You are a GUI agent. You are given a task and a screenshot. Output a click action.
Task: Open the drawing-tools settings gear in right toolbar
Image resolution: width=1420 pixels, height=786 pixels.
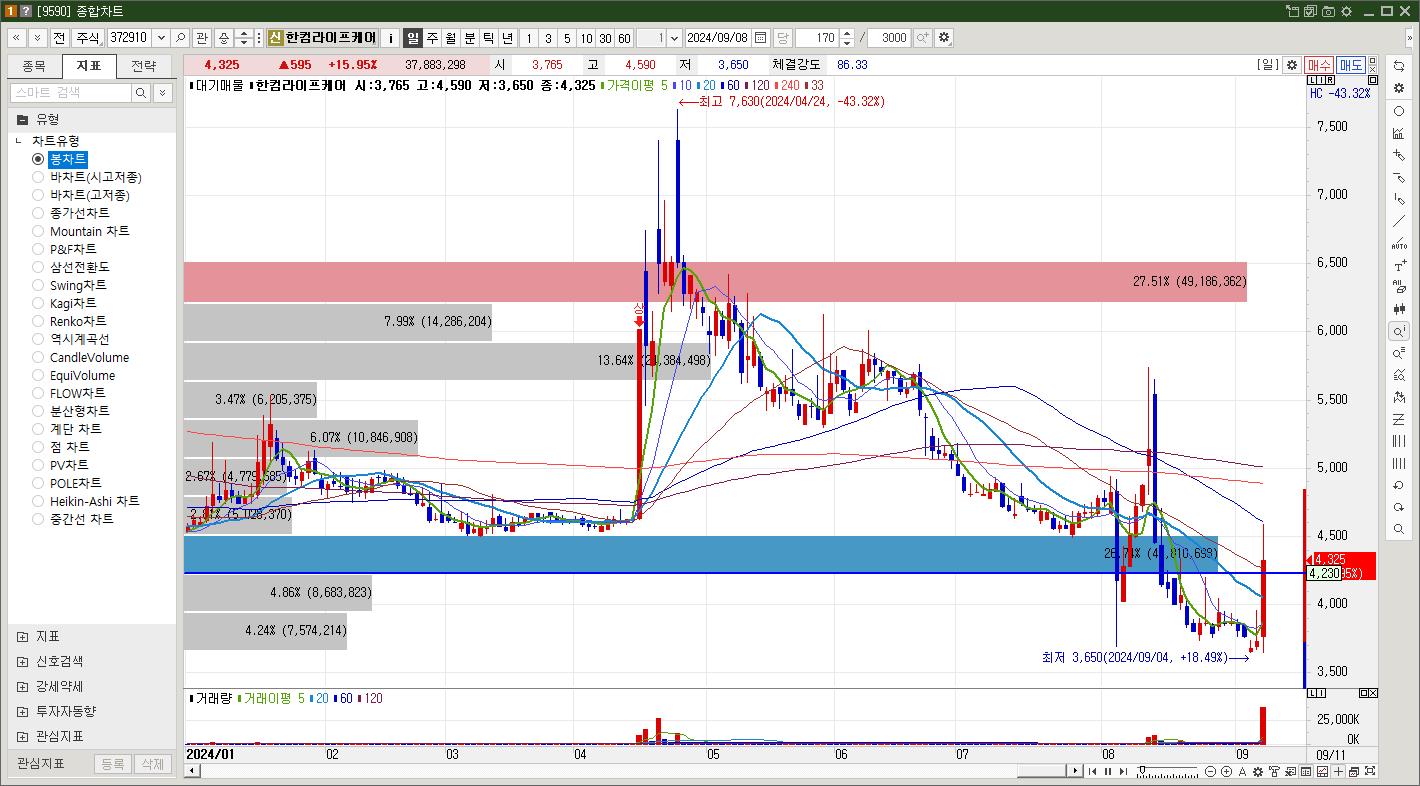[1399, 88]
